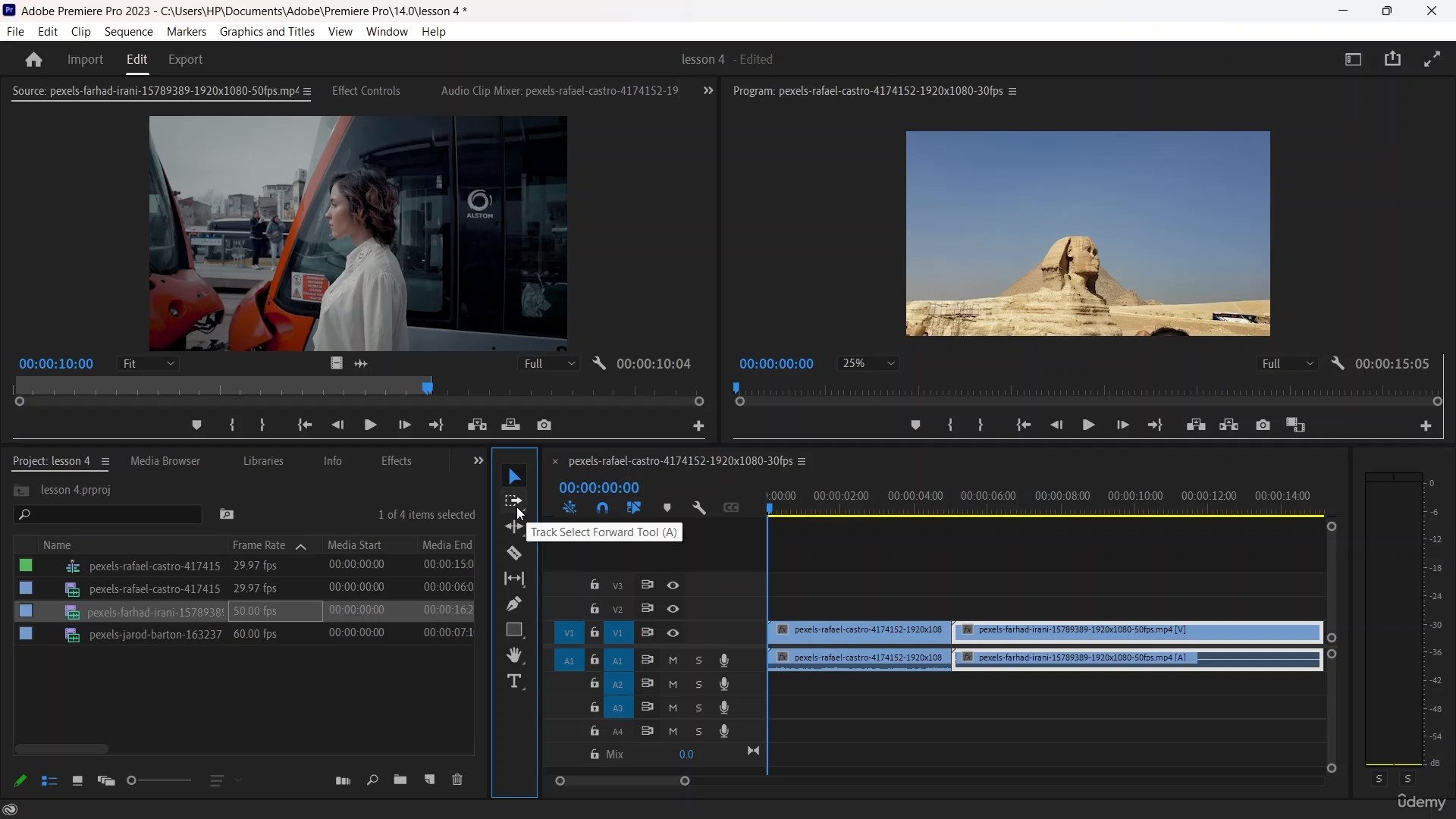Delete selected item with trash icon
The image size is (1456, 819).
(457, 780)
